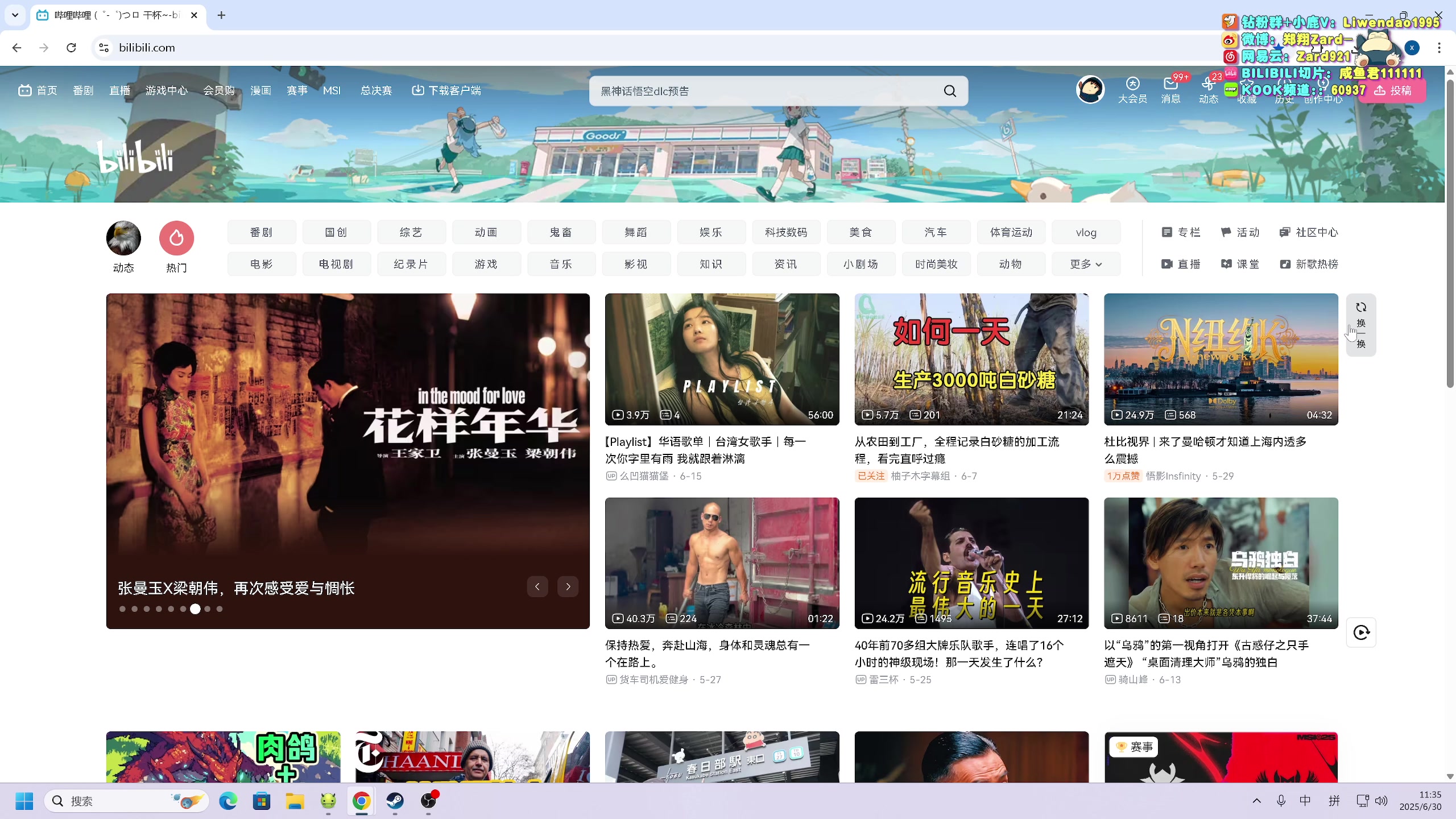Expand the 更多 category dropdown
Image resolution: width=1456 pixels, height=819 pixels.
(x=1086, y=264)
